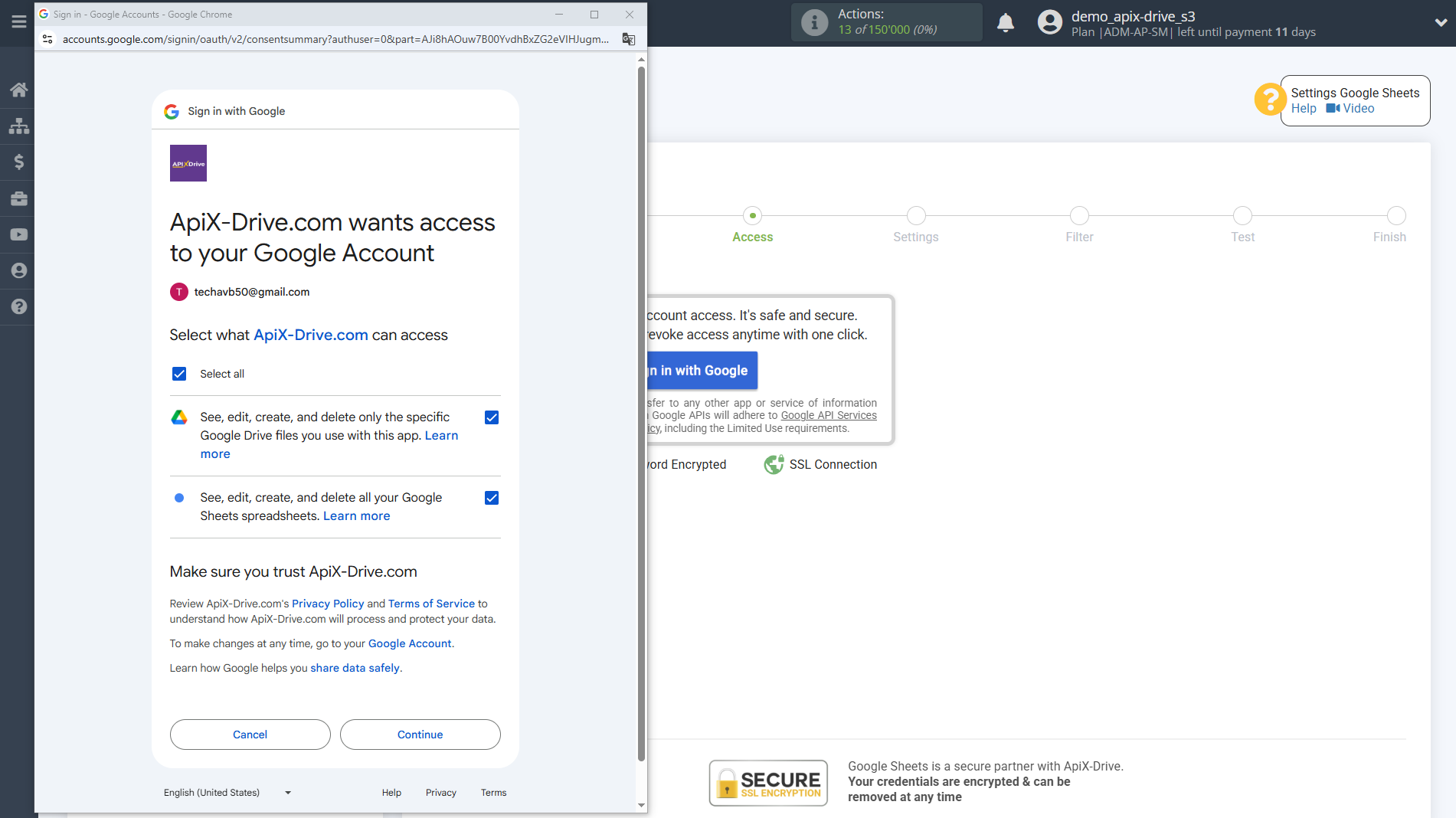Image resolution: width=1456 pixels, height=818 pixels.
Task: Click the account avatar icon
Action: click(x=1049, y=22)
